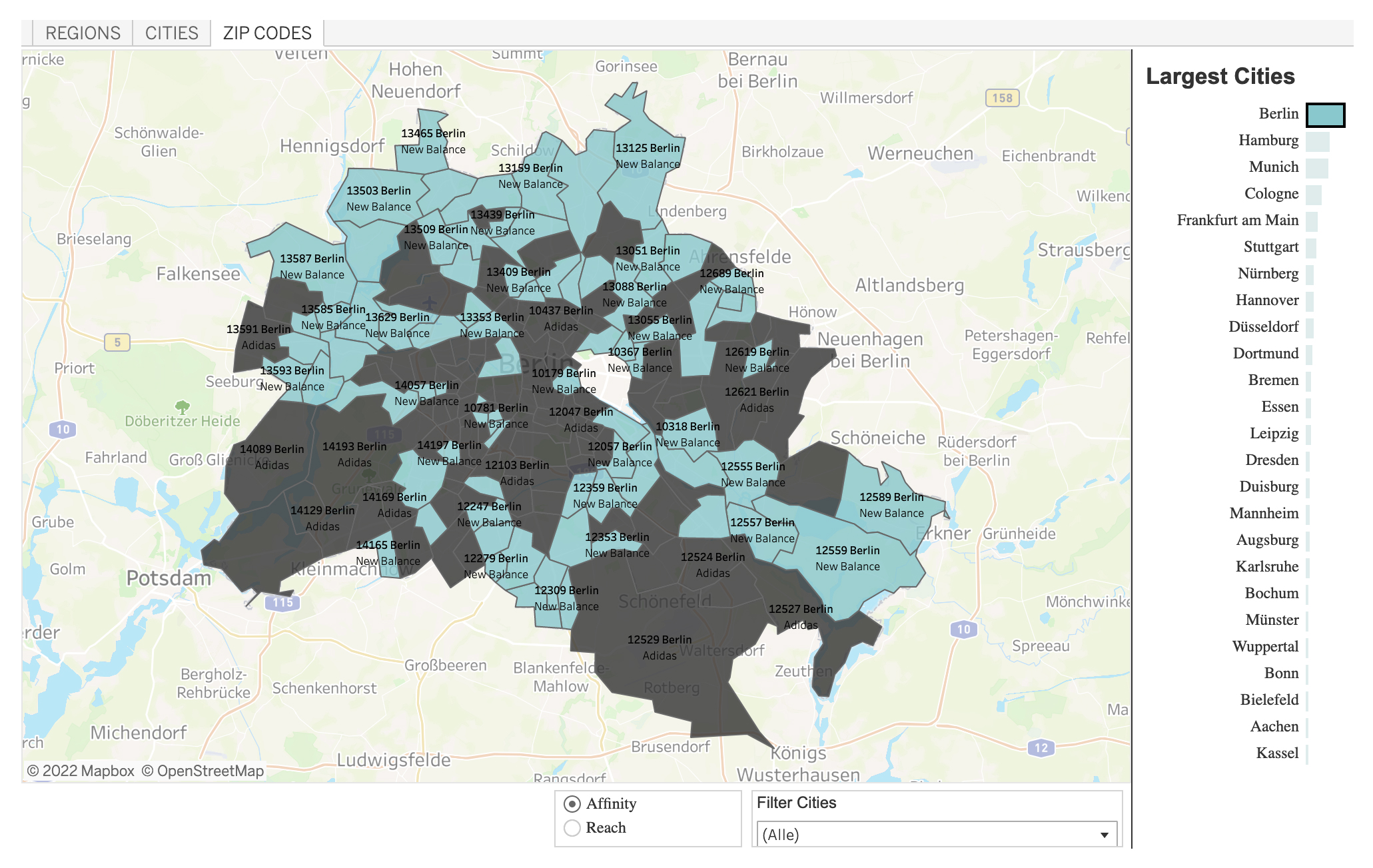Select the ZIP CODES tab
1373x868 pixels.
[x=267, y=33]
